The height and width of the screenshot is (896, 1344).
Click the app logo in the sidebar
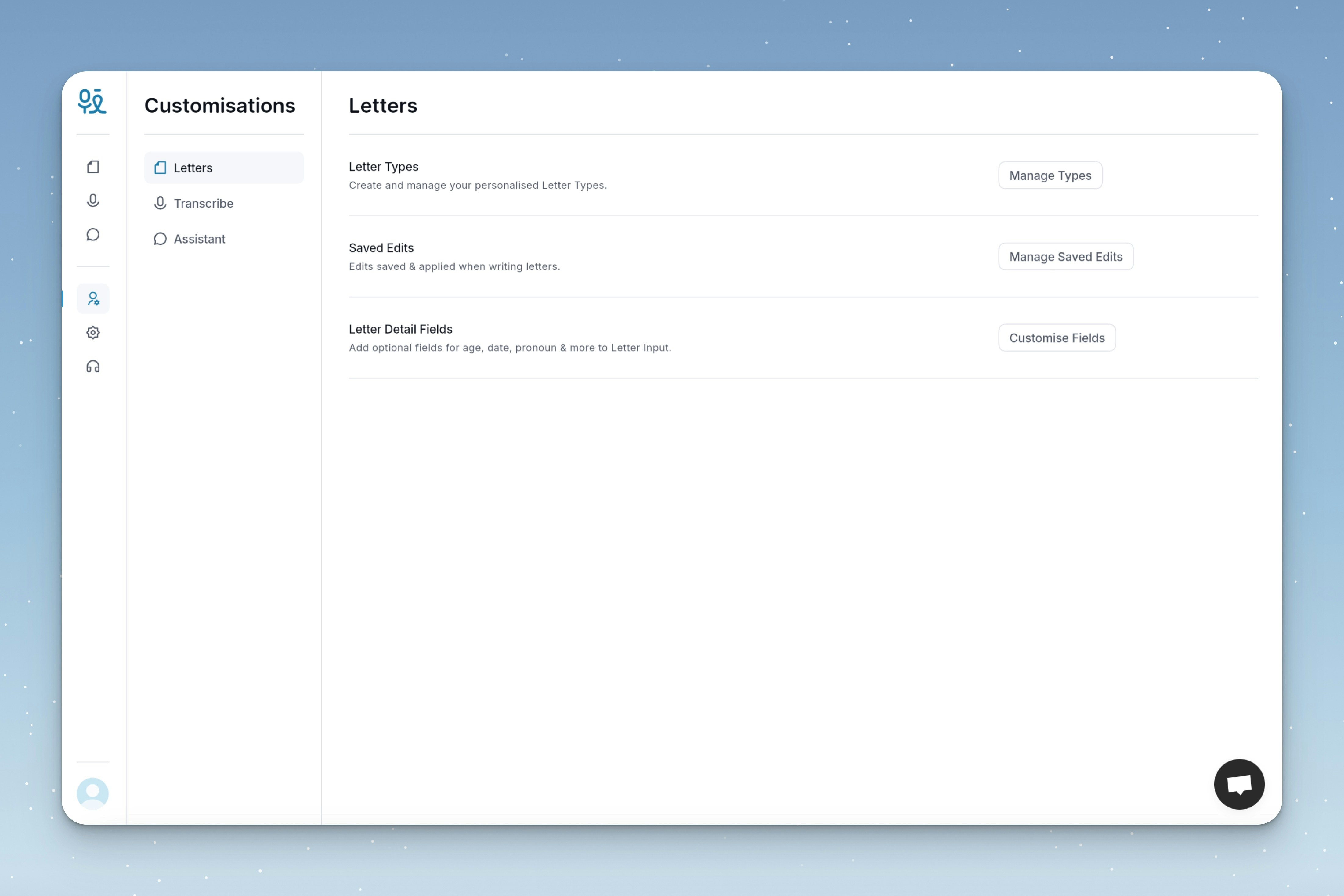92,102
